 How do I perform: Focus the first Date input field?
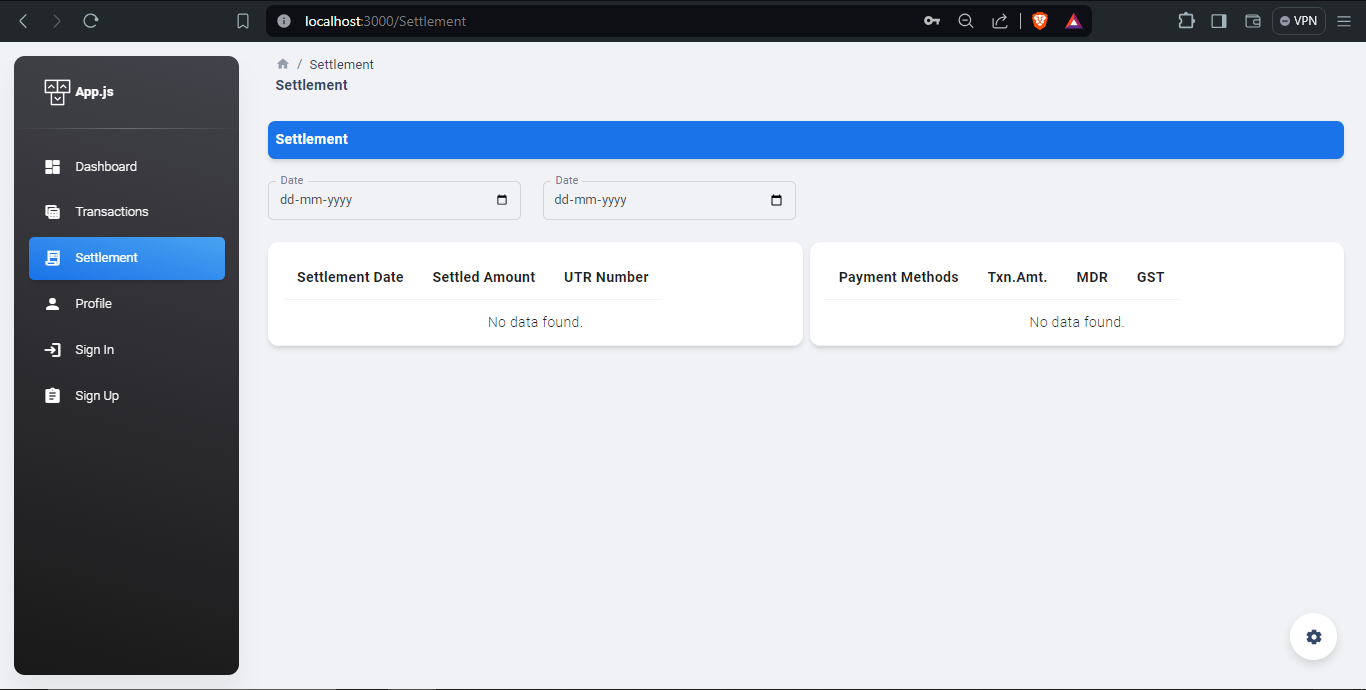[394, 200]
